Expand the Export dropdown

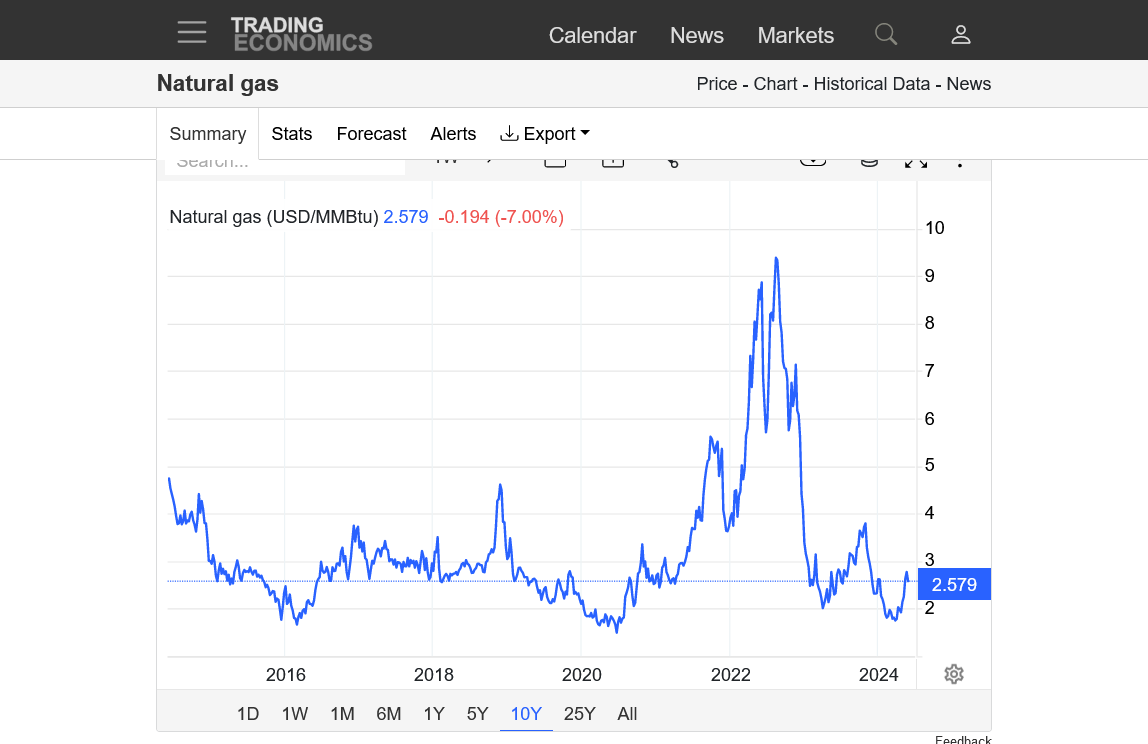(545, 134)
